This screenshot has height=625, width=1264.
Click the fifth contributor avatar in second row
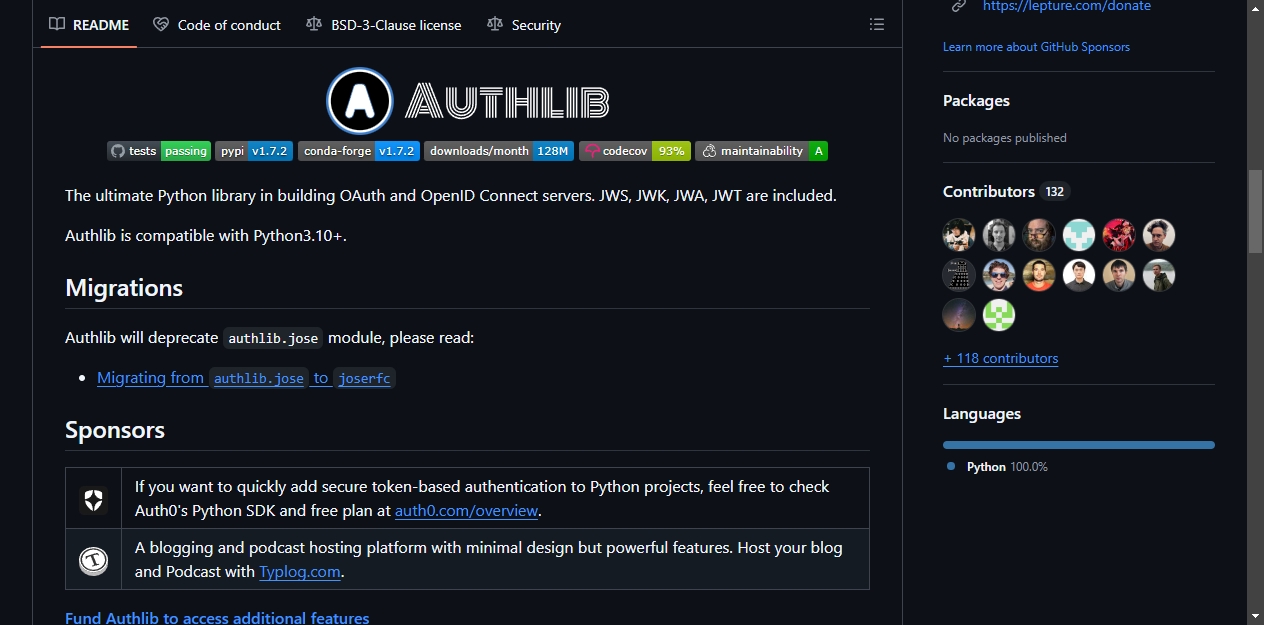[x=1119, y=275]
